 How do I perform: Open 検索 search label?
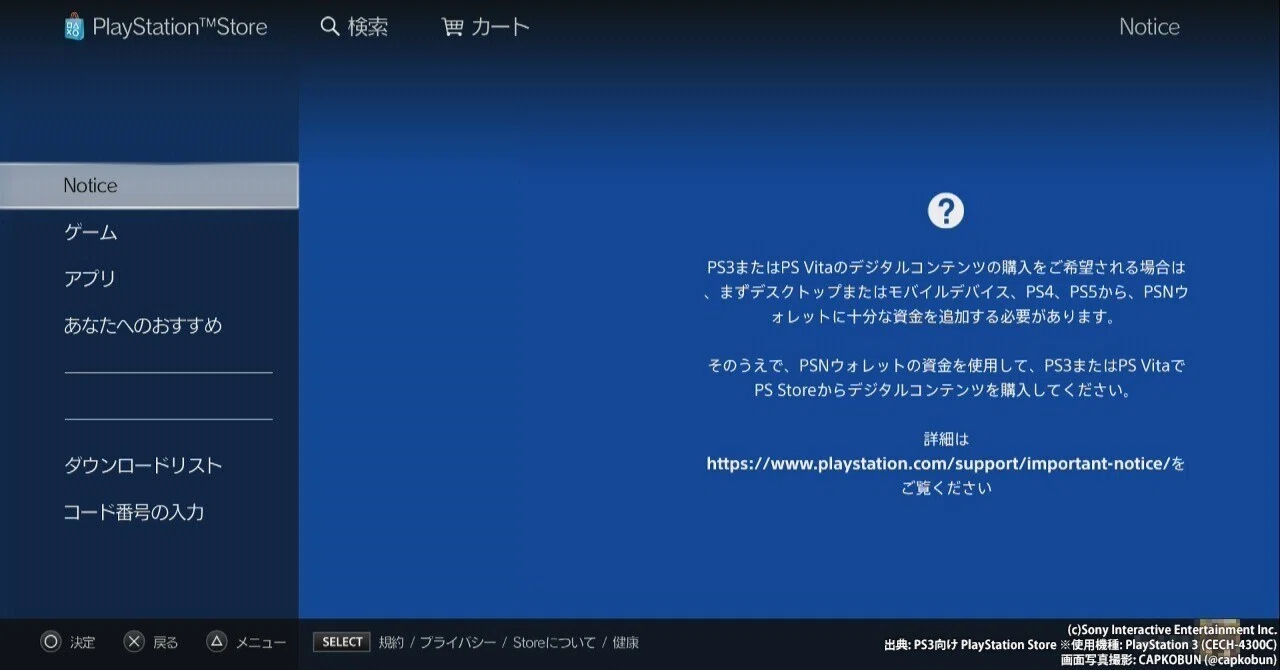(x=368, y=27)
